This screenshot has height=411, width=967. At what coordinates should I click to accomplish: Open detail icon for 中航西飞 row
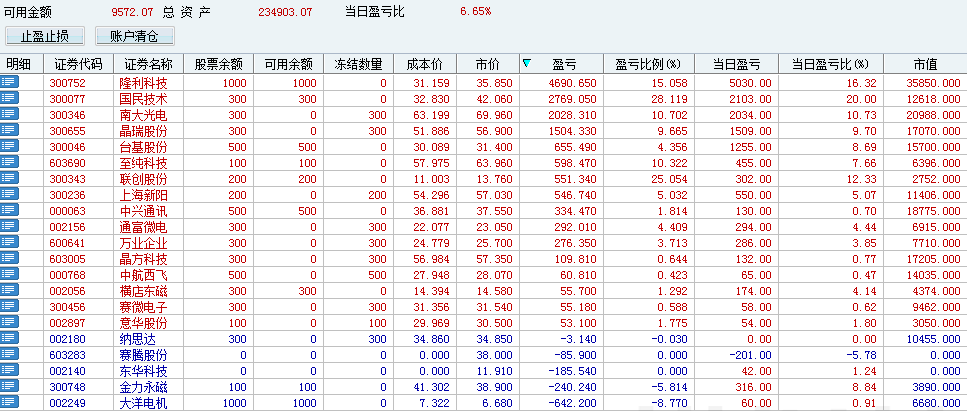10,274
